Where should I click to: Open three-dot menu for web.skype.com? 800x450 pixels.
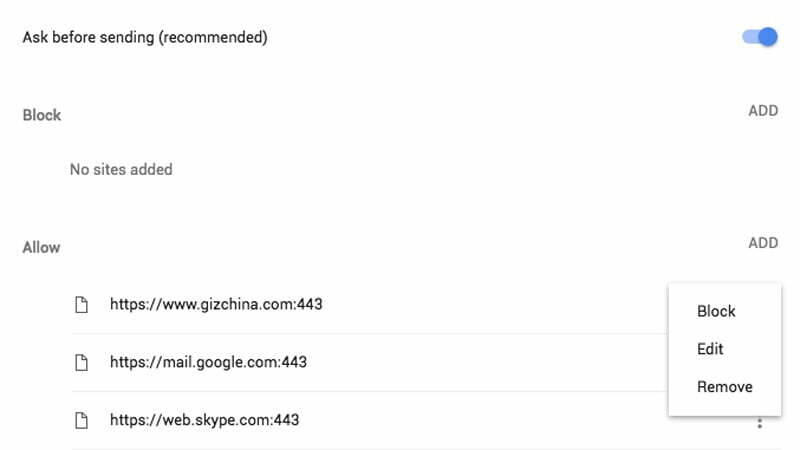coord(760,423)
